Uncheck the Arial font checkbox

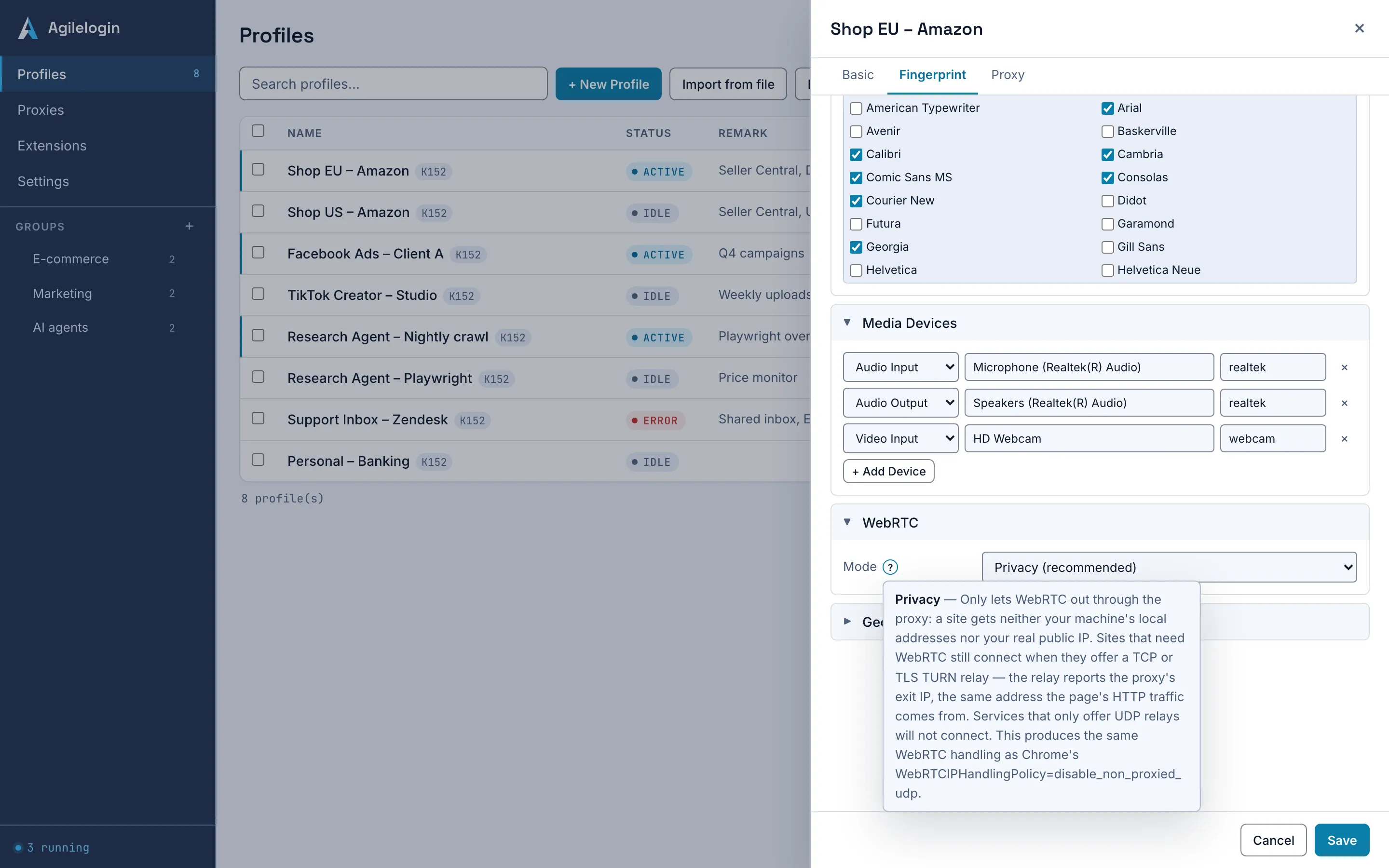[1107, 108]
